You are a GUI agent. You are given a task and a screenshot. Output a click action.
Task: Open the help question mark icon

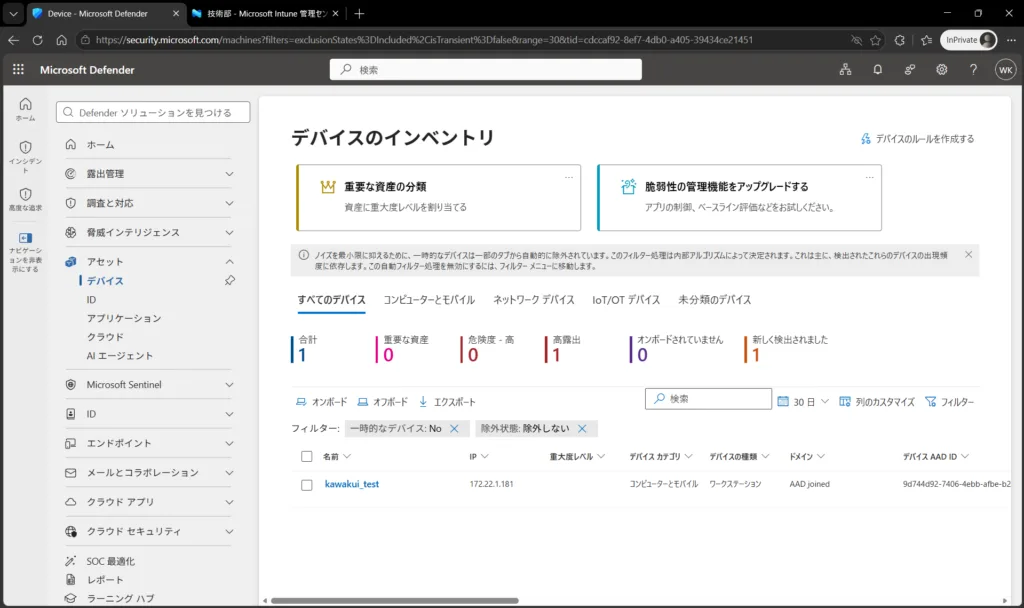(973, 69)
